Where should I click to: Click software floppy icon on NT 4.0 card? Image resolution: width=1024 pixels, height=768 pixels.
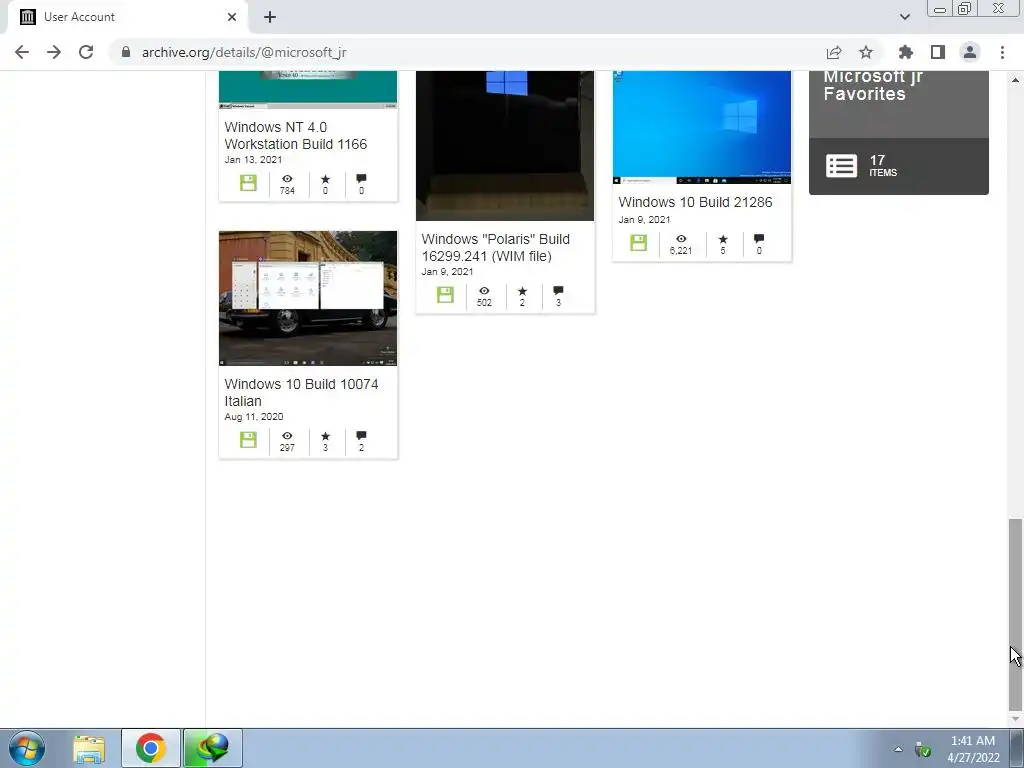click(248, 183)
